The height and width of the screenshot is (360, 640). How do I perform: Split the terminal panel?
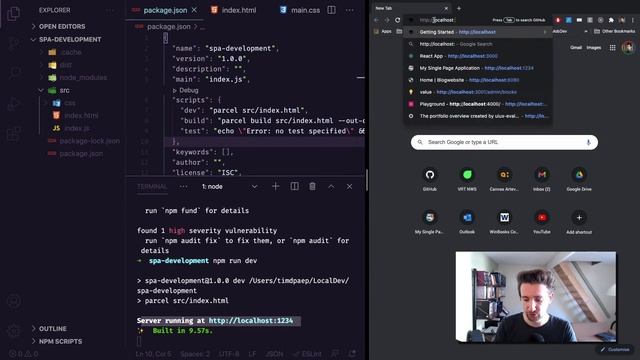coord(294,187)
